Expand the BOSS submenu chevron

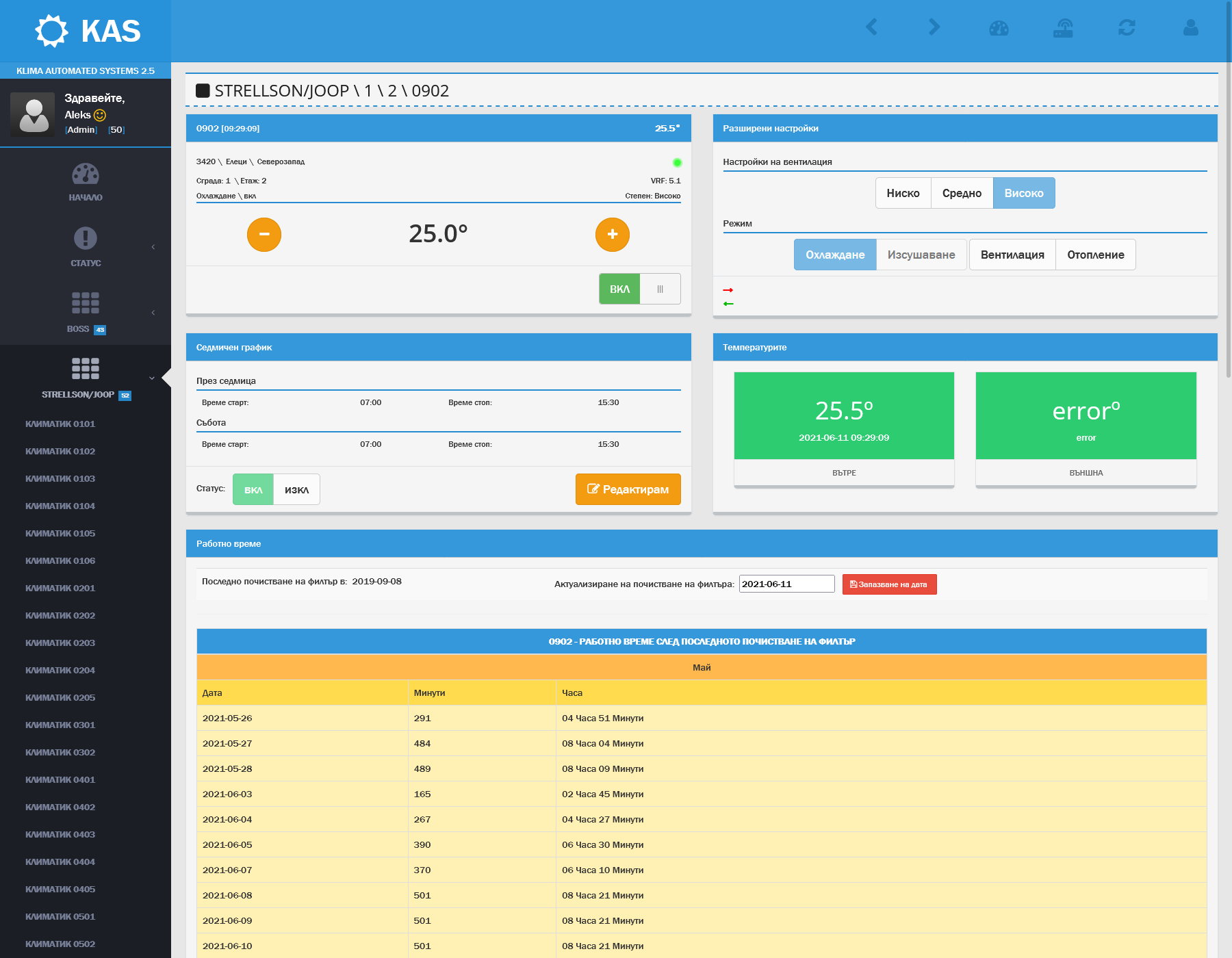pyautogui.click(x=153, y=313)
